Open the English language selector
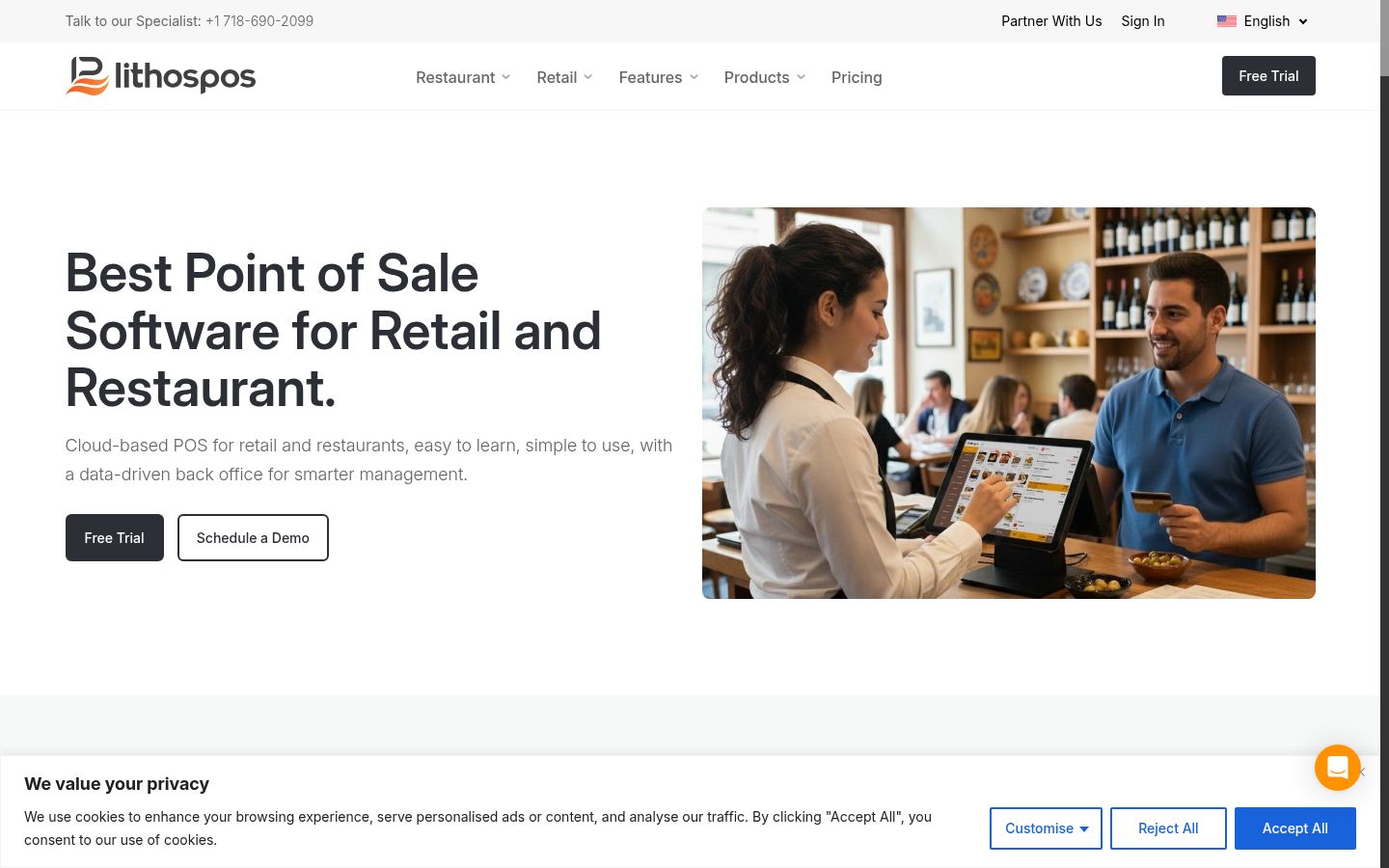 tap(1263, 21)
